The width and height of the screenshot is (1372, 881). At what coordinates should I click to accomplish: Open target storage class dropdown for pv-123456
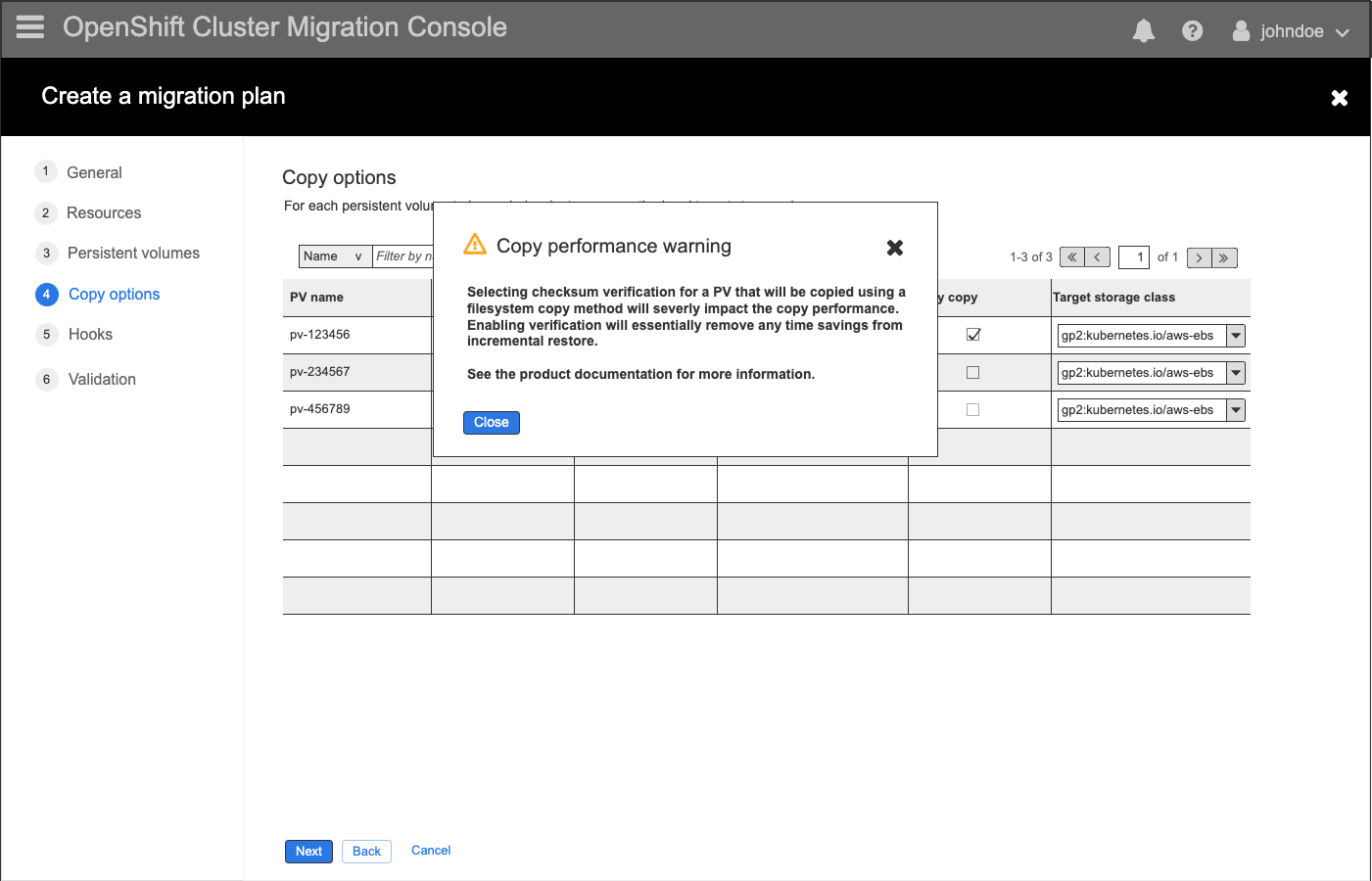1236,335
